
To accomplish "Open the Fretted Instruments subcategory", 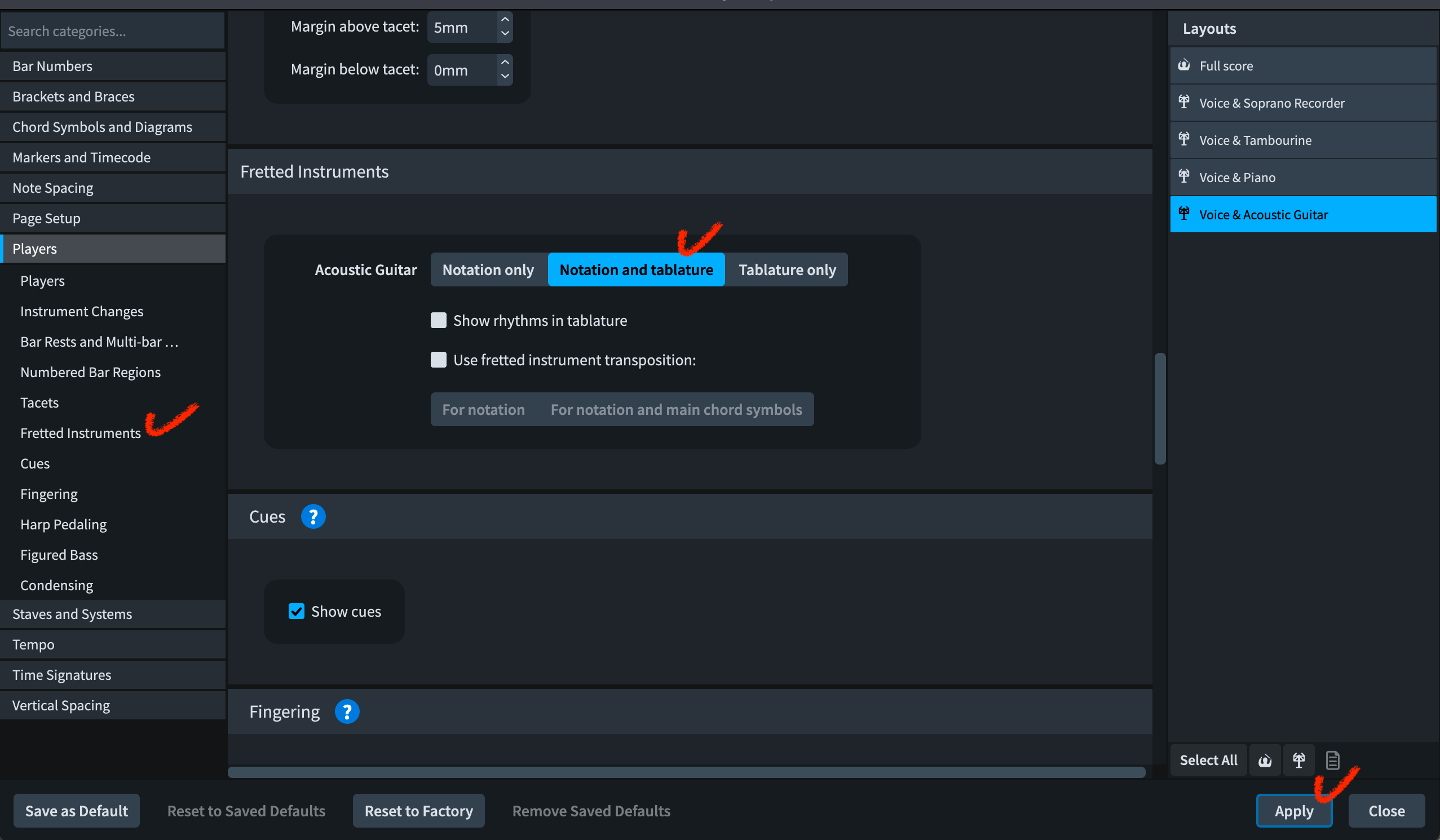I will 80,432.
